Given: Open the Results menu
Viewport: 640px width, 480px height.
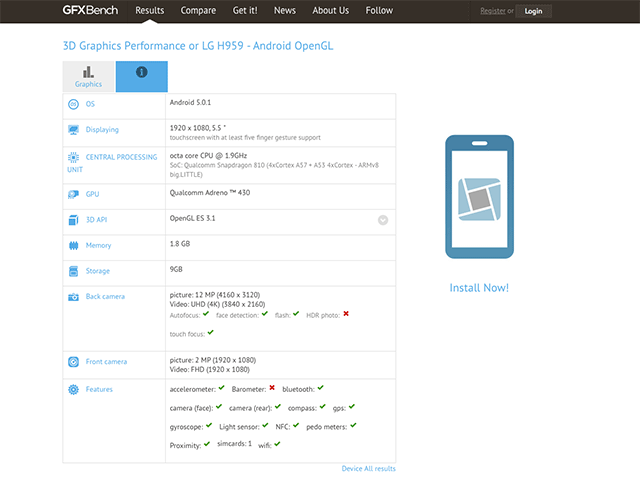Looking at the screenshot, I should pos(150,11).
